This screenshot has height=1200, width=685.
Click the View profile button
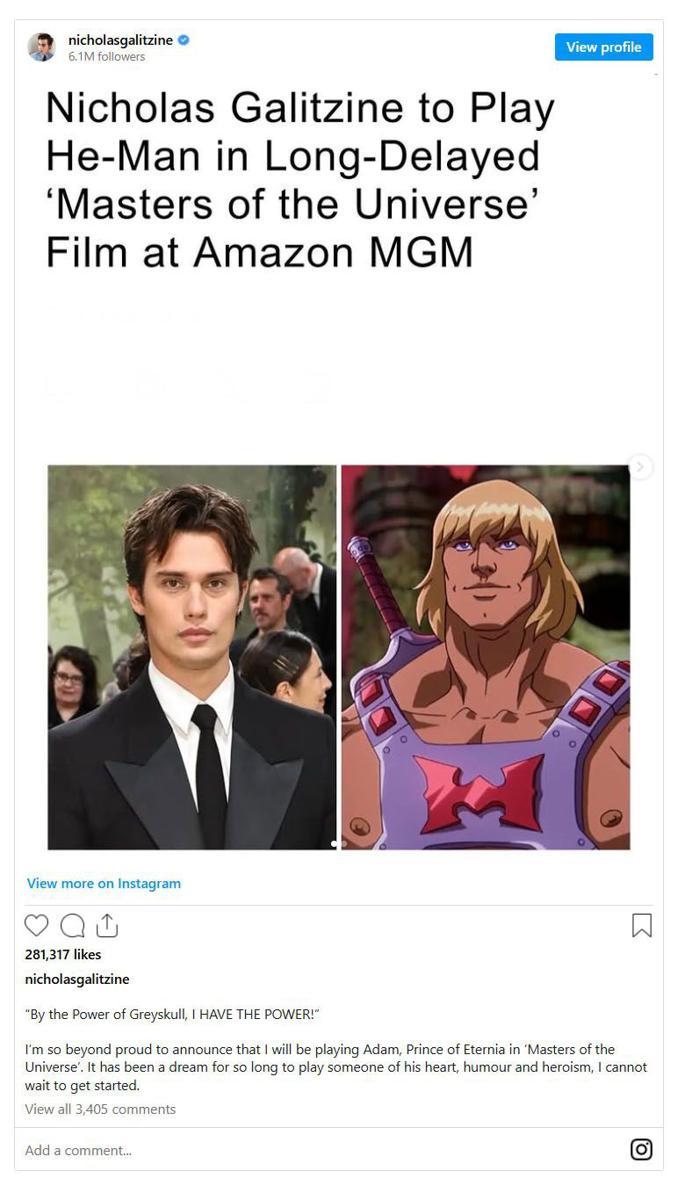pos(604,47)
